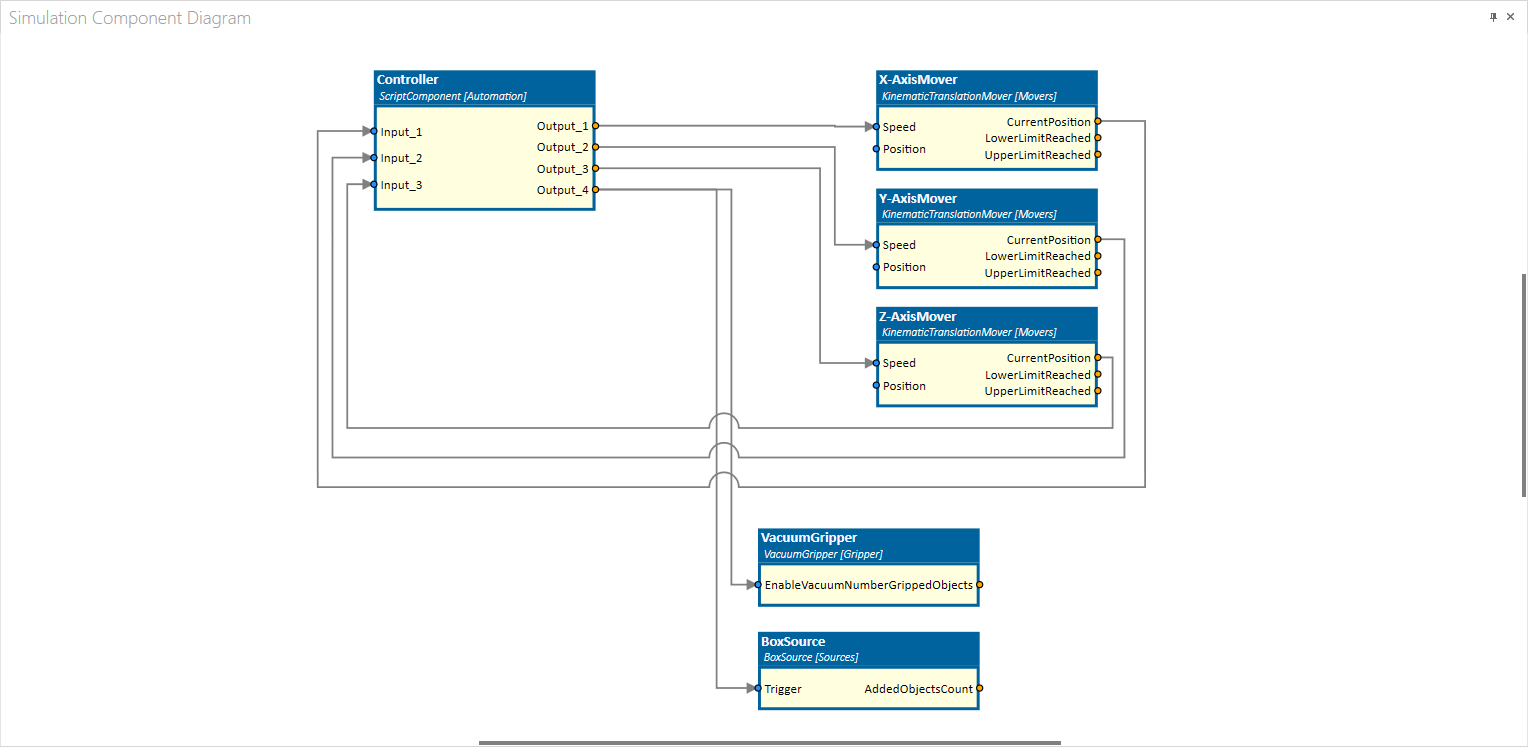Click EnableVacuum input port of VacuumGripper
This screenshot has height=747, width=1528.
[758, 585]
